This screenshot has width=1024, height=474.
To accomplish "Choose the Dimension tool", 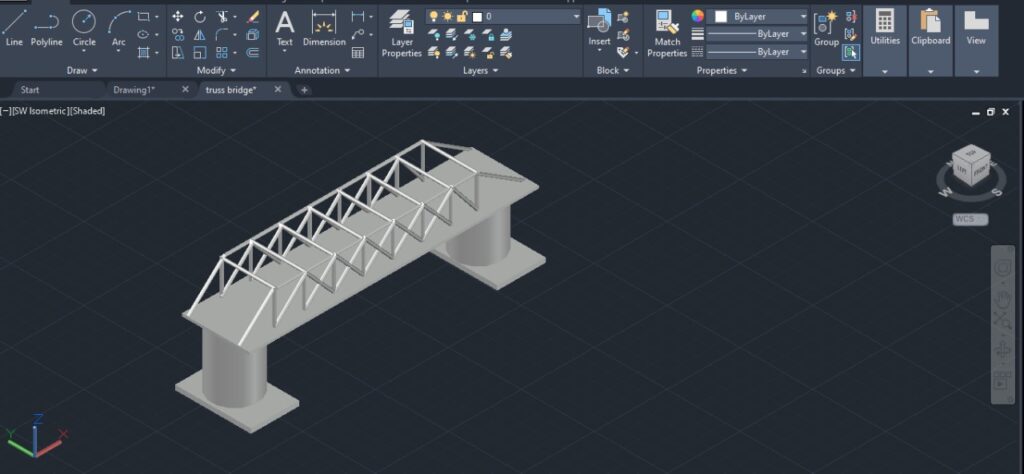I will click(323, 28).
